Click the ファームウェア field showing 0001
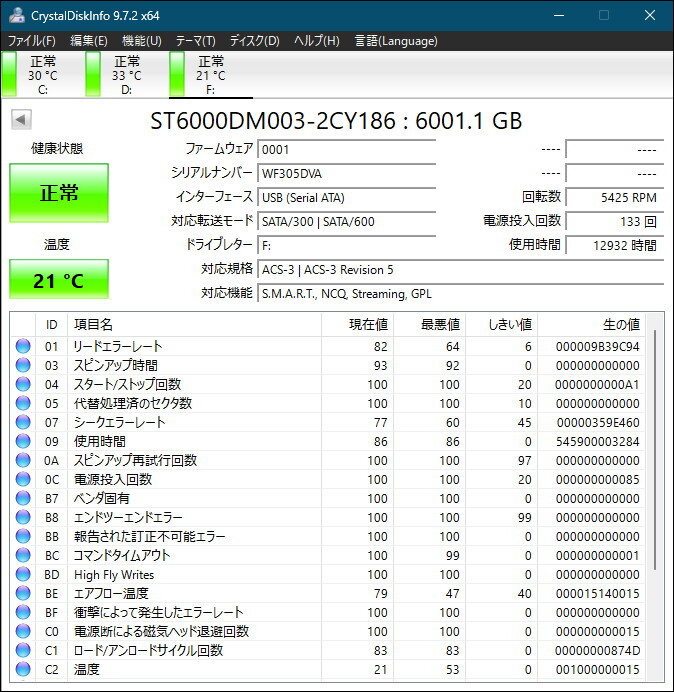674x692 pixels. pos(347,149)
